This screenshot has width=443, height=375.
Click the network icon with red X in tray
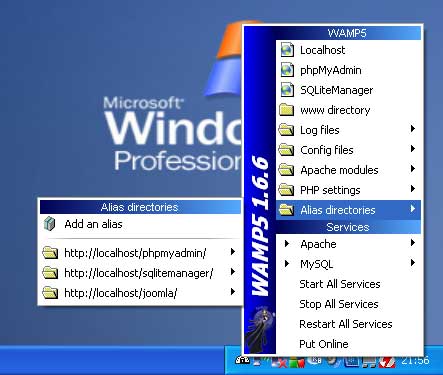[279, 363]
